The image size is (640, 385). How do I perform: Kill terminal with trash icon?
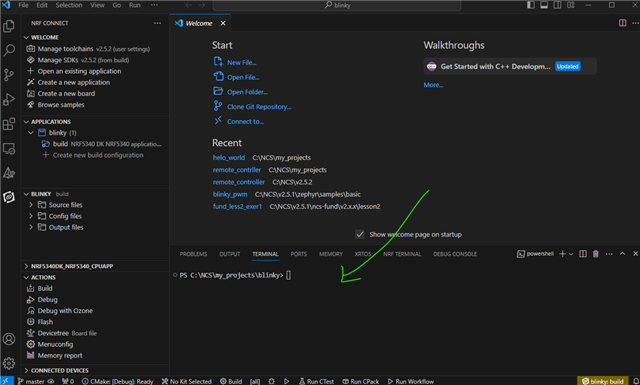point(596,254)
